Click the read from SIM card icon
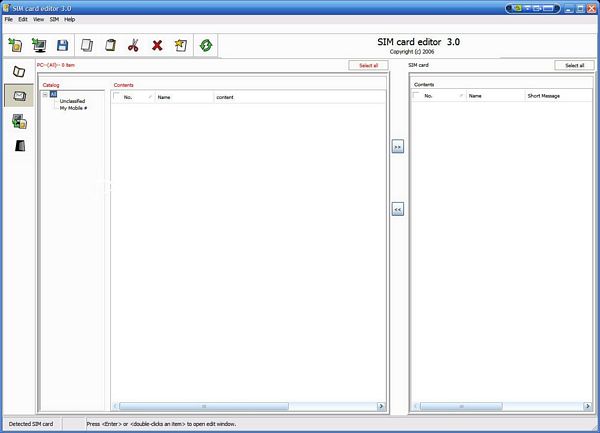600x433 pixels. (x=15, y=45)
